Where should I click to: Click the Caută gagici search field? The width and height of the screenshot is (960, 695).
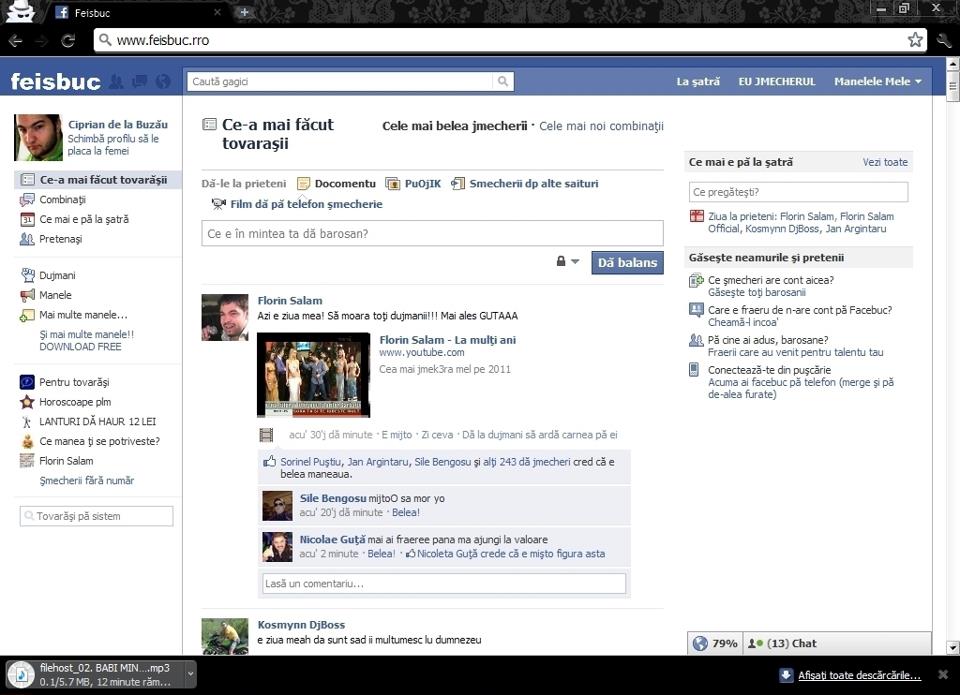point(340,81)
